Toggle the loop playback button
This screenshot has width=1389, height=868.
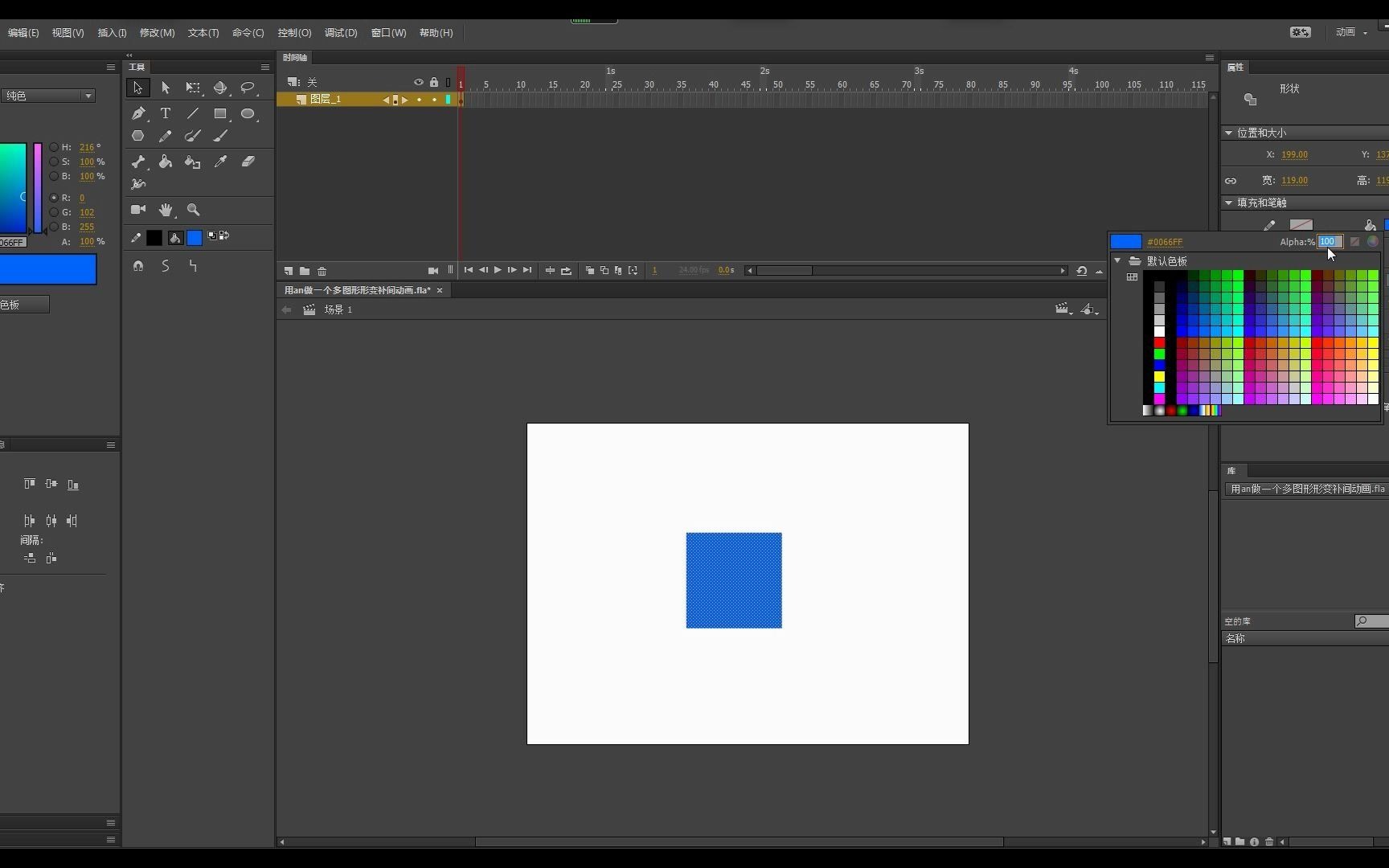click(566, 271)
